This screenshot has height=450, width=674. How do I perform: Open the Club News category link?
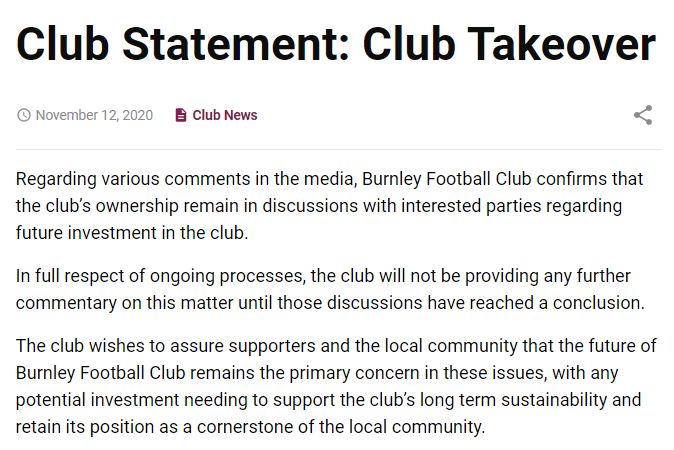(225, 115)
